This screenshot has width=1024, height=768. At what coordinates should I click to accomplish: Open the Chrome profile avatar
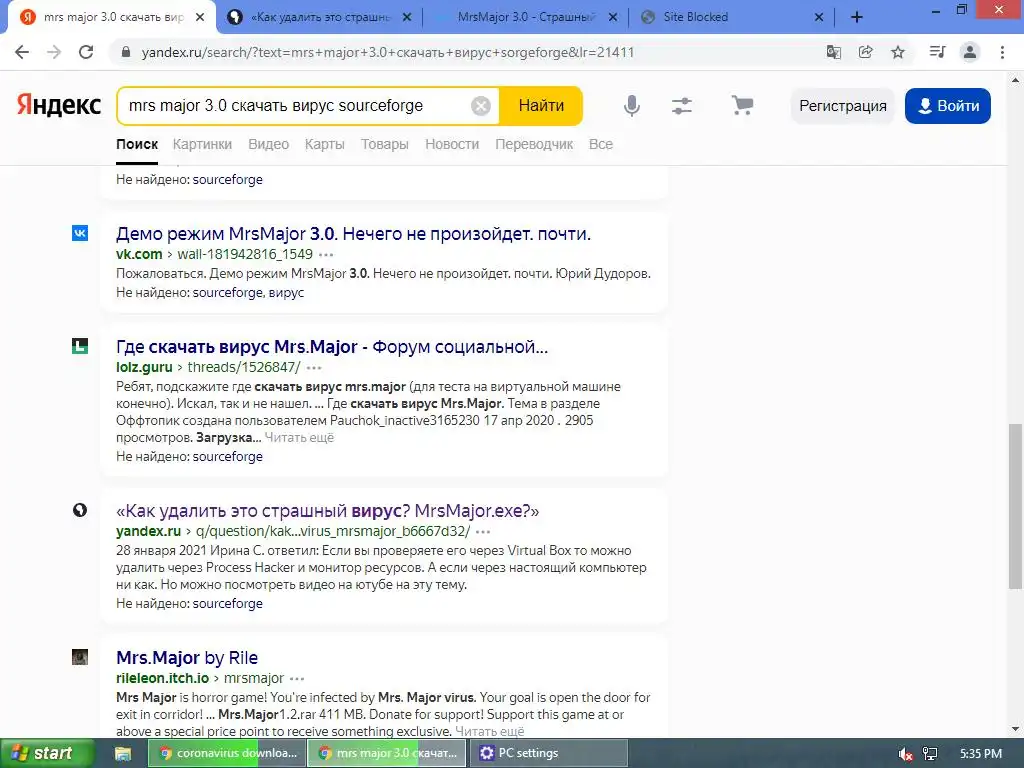point(970,52)
